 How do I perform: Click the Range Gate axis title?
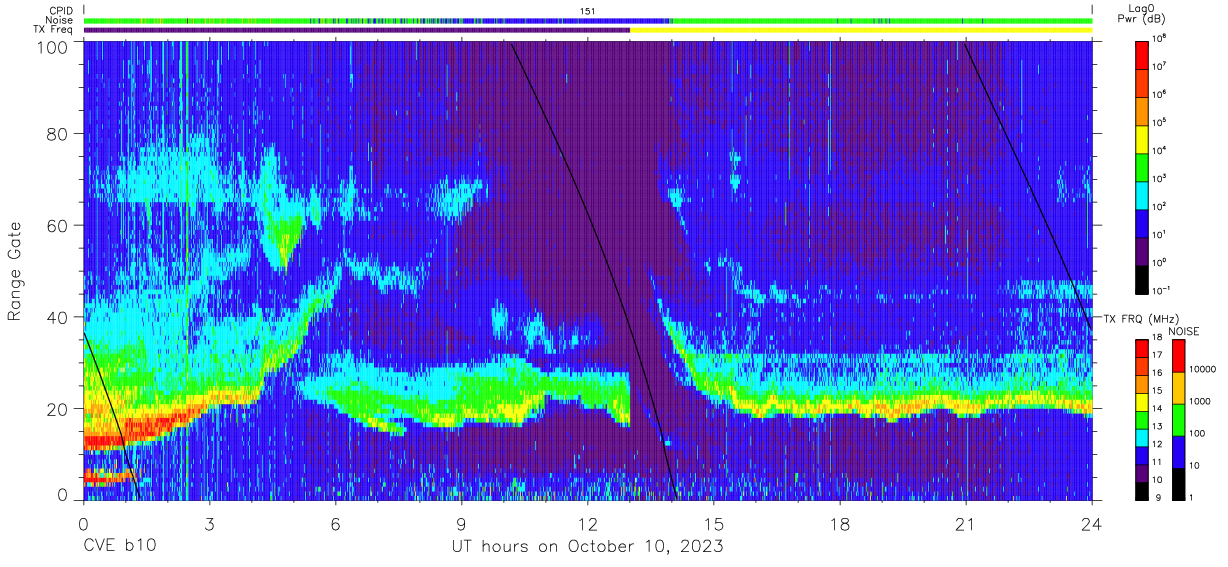tap(16, 270)
